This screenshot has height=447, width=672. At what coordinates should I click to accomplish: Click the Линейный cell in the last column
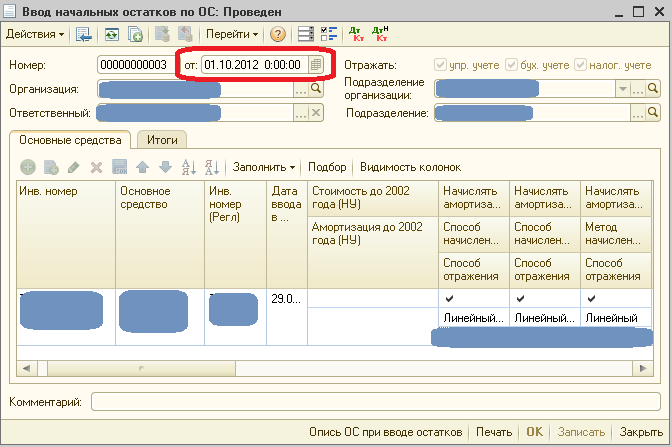pos(616,318)
